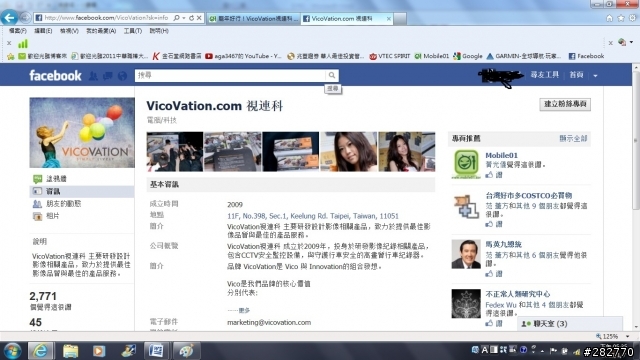
Task: Open the first browser menu bar item
Action: 17,31
